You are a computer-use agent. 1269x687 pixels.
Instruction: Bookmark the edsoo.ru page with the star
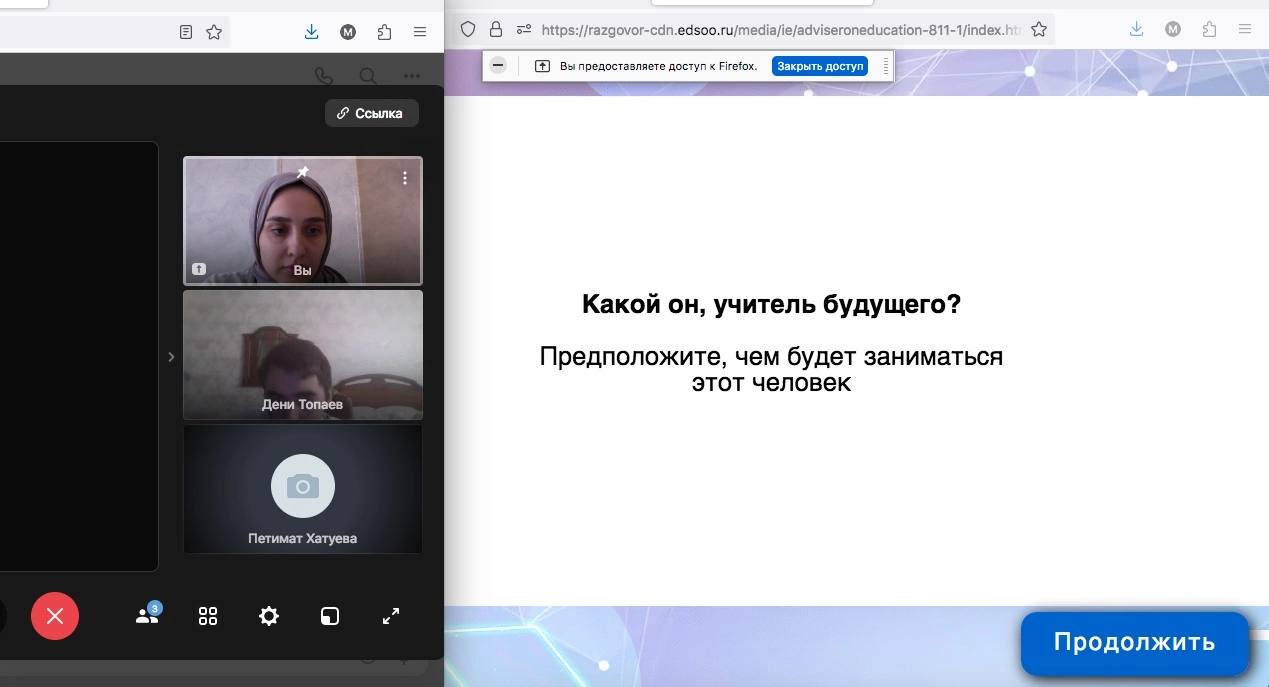pyautogui.click(x=1039, y=30)
